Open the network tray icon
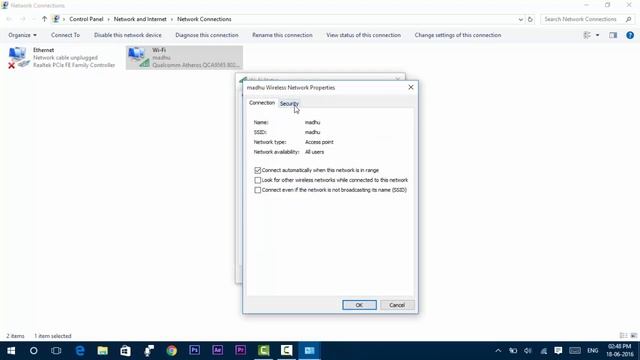The width and height of the screenshot is (640, 360). [543, 351]
